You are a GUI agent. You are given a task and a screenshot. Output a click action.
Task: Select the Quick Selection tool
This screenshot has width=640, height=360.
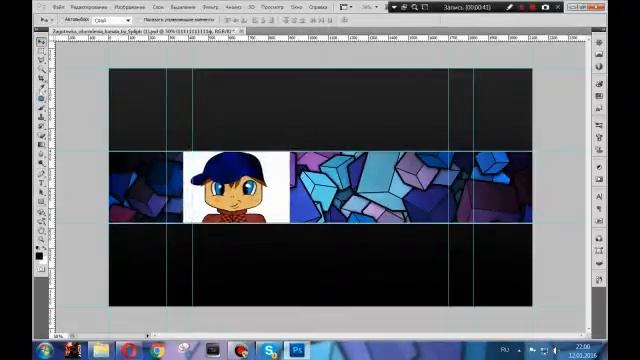click(41, 69)
